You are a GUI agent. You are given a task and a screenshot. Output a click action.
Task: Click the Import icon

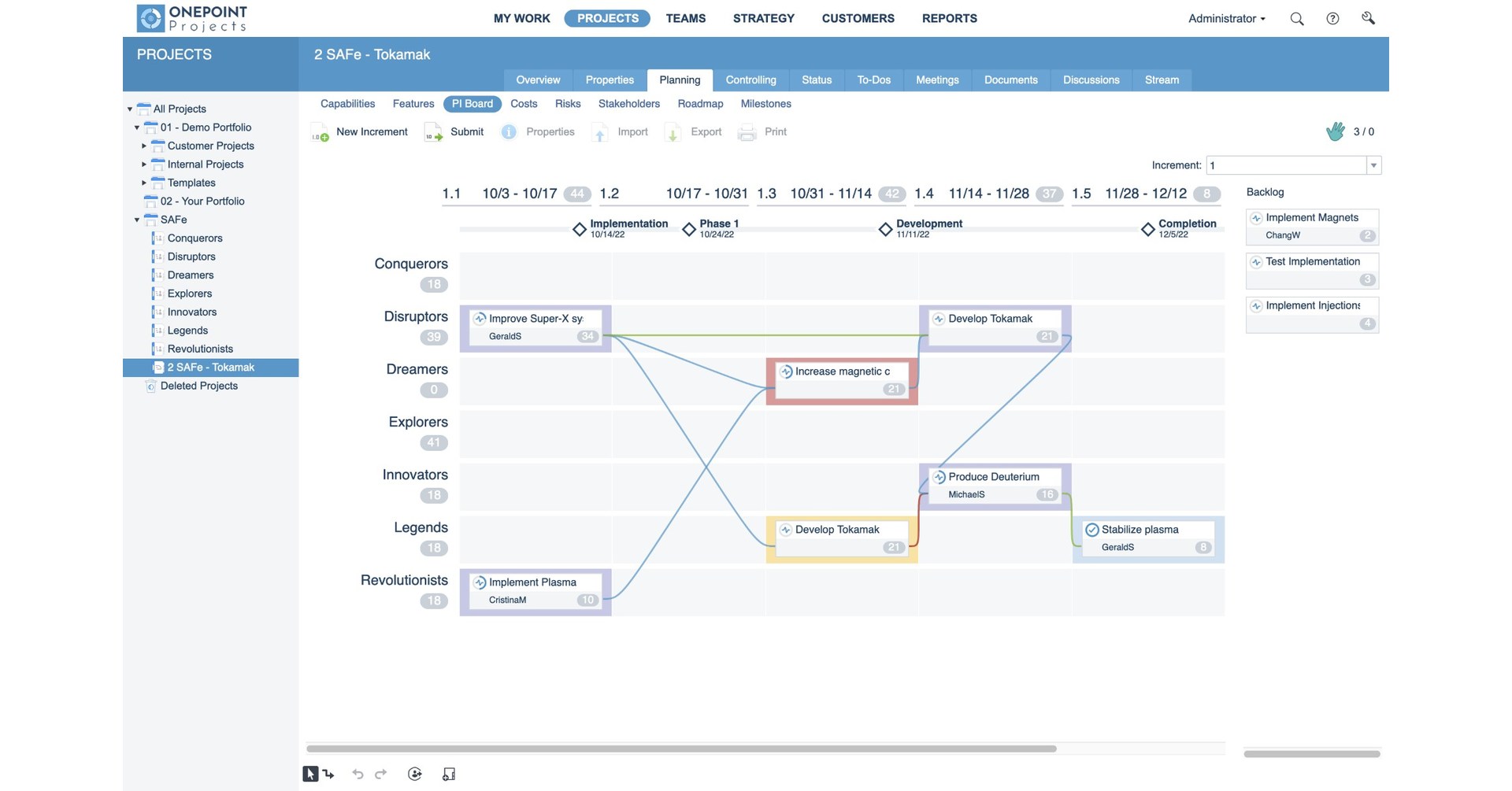pyautogui.click(x=598, y=131)
